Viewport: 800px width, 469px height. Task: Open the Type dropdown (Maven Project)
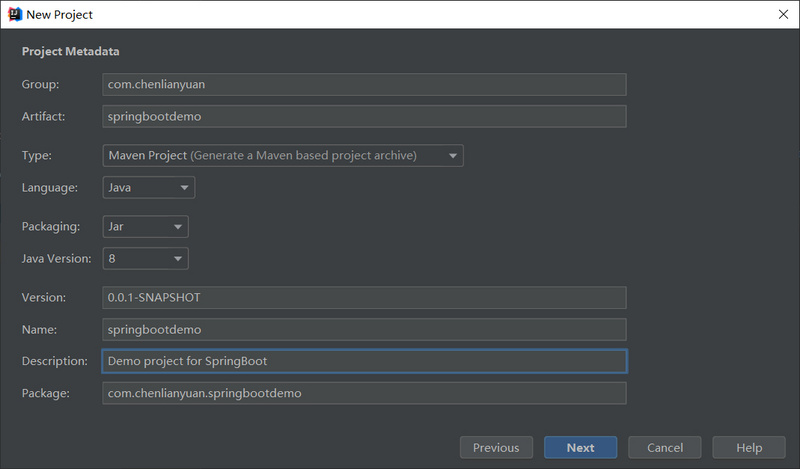pos(282,155)
